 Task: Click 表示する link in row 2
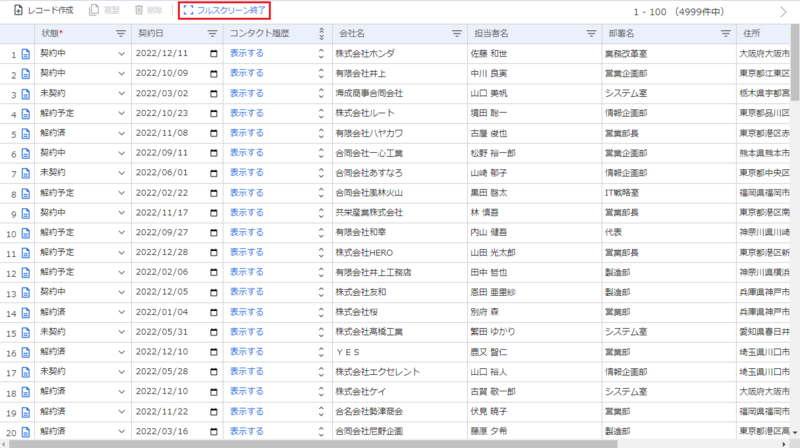(x=247, y=73)
